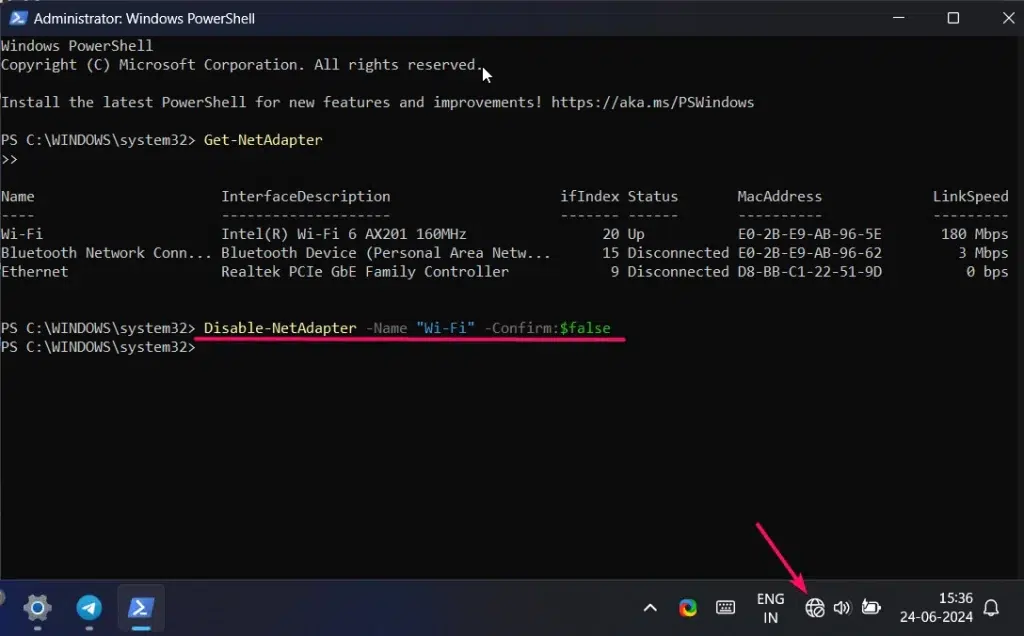Click the -Confirm: parameter text

coord(522,328)
